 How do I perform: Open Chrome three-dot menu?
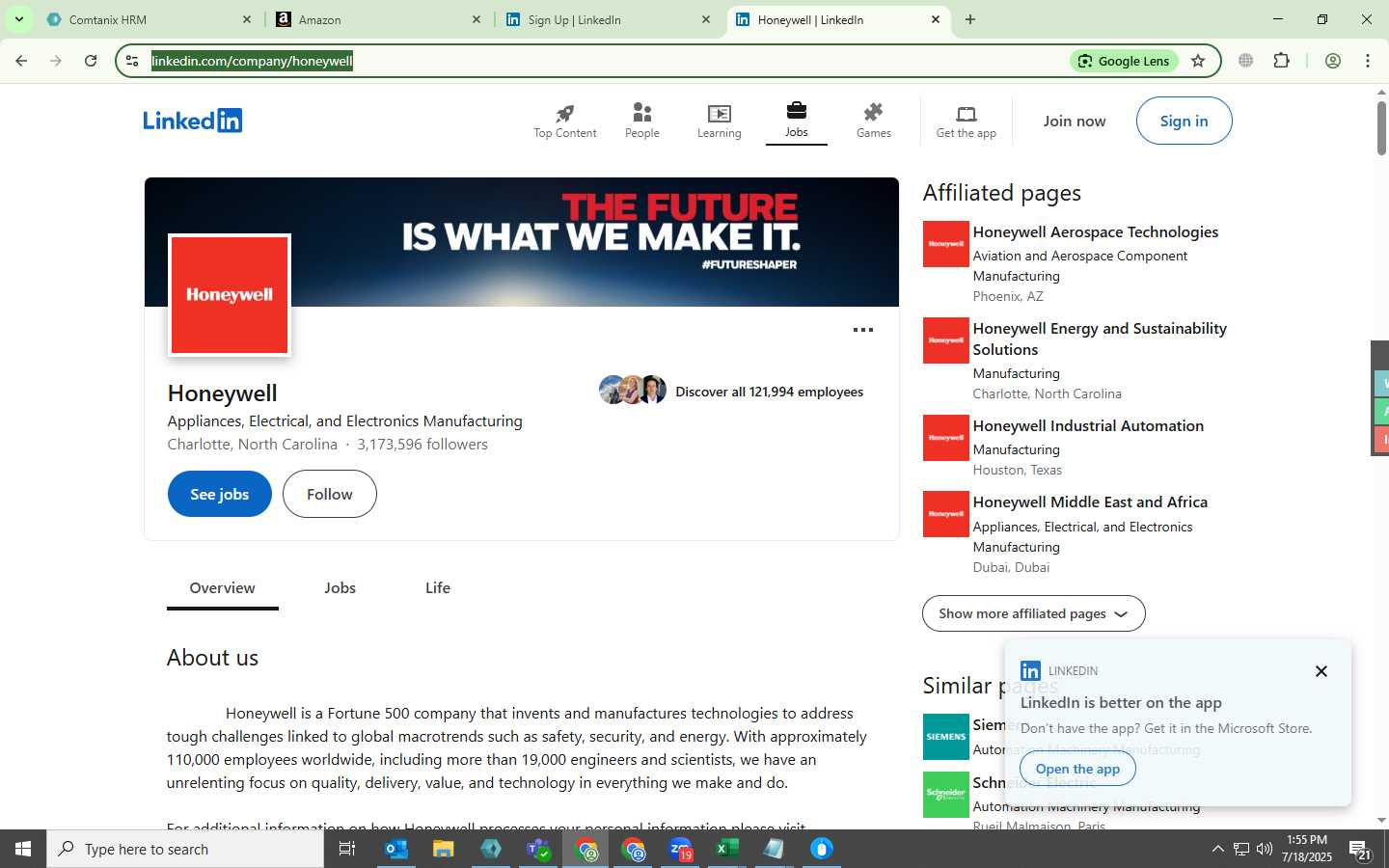click(1368, 61)
